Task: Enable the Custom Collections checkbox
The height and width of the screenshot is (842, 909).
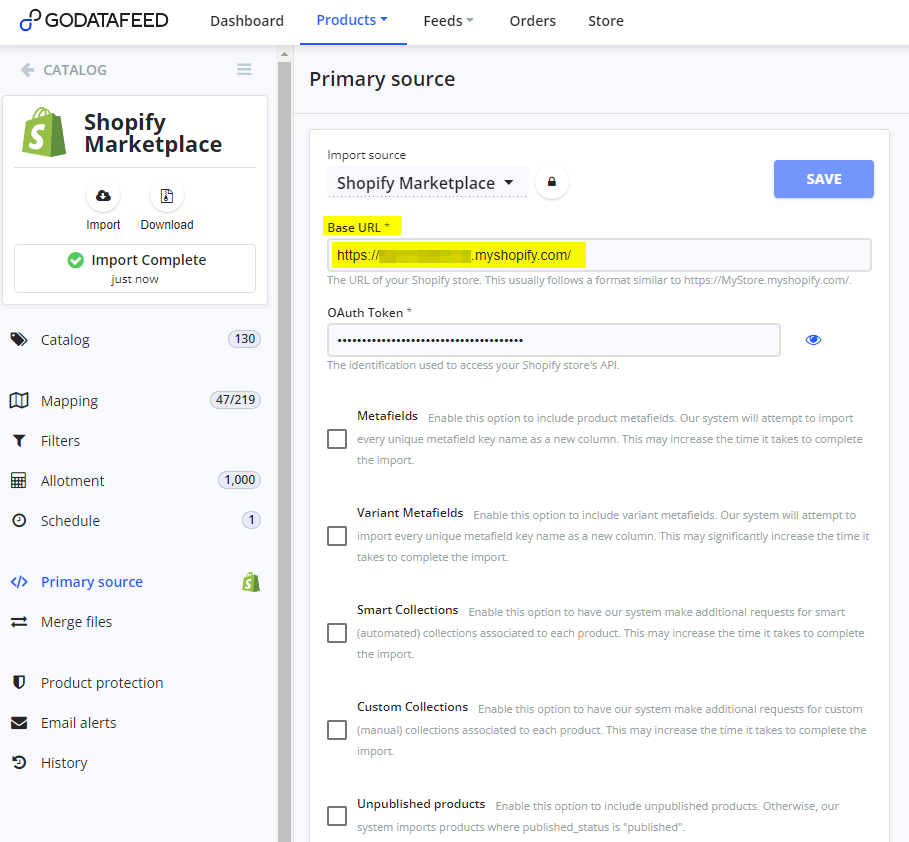Action: [x=337, y=730]
